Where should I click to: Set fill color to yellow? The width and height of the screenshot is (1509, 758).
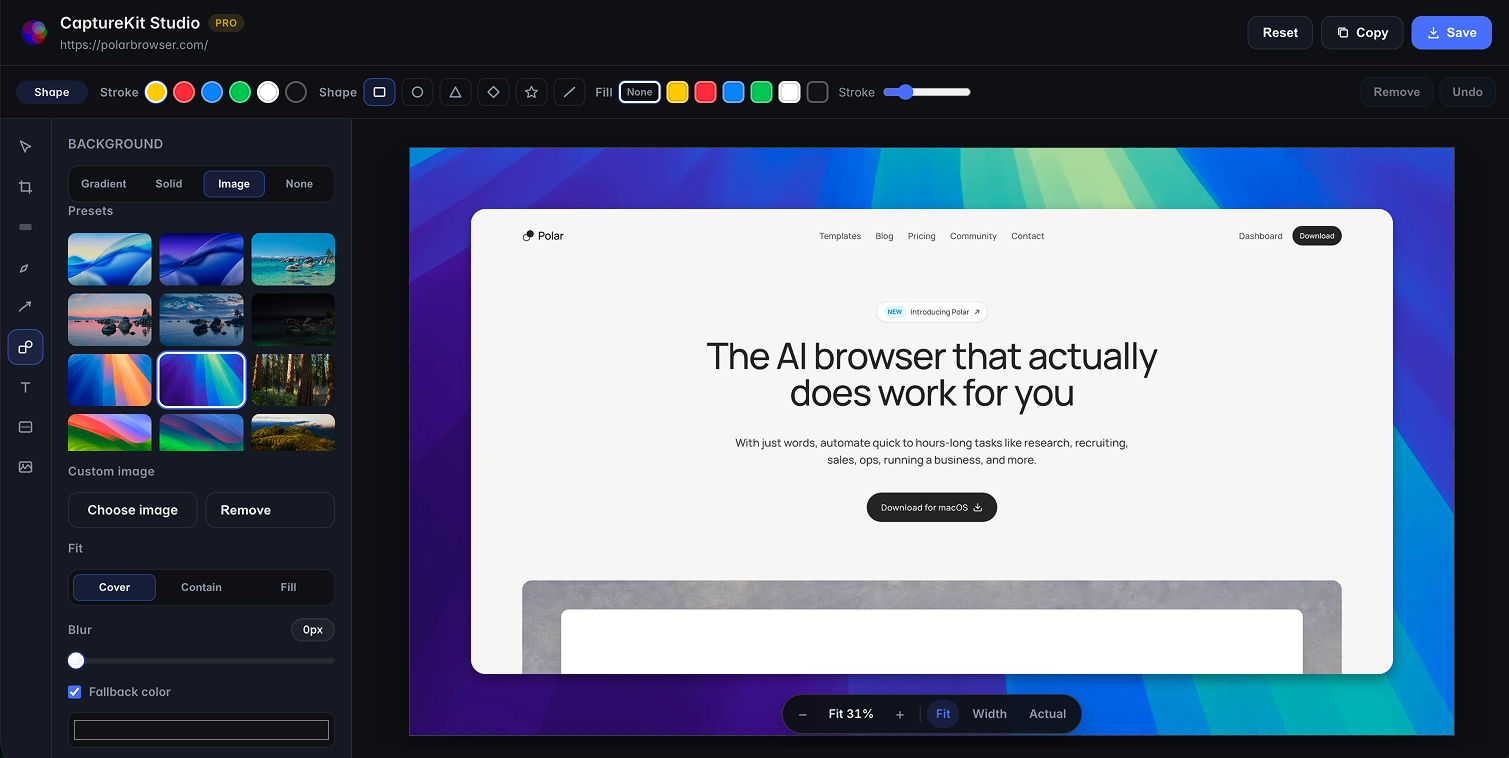[x=678, y=92]
